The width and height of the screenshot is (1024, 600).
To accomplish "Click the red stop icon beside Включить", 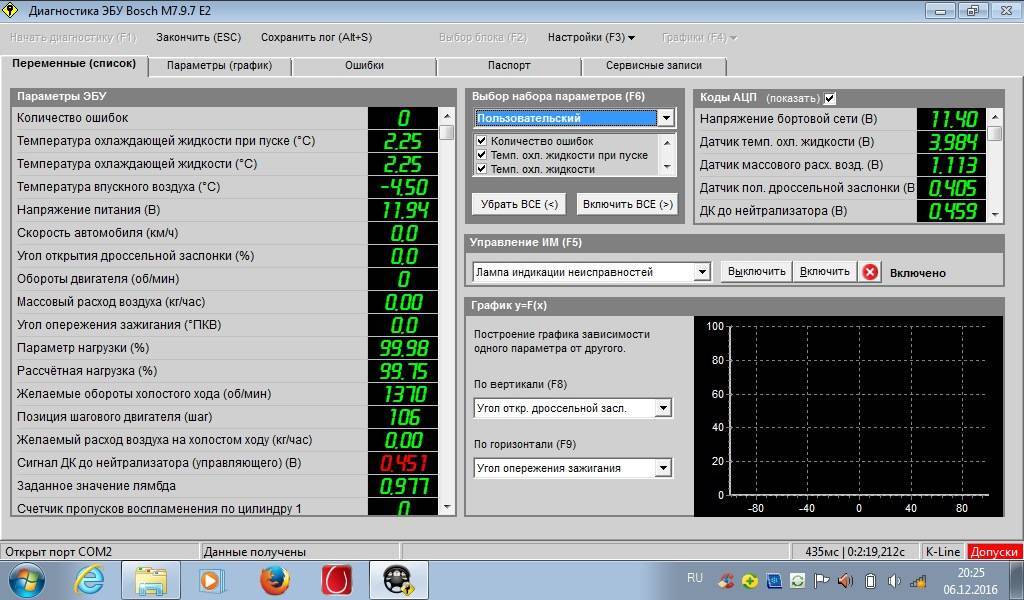I will click(x=870, y=272).
